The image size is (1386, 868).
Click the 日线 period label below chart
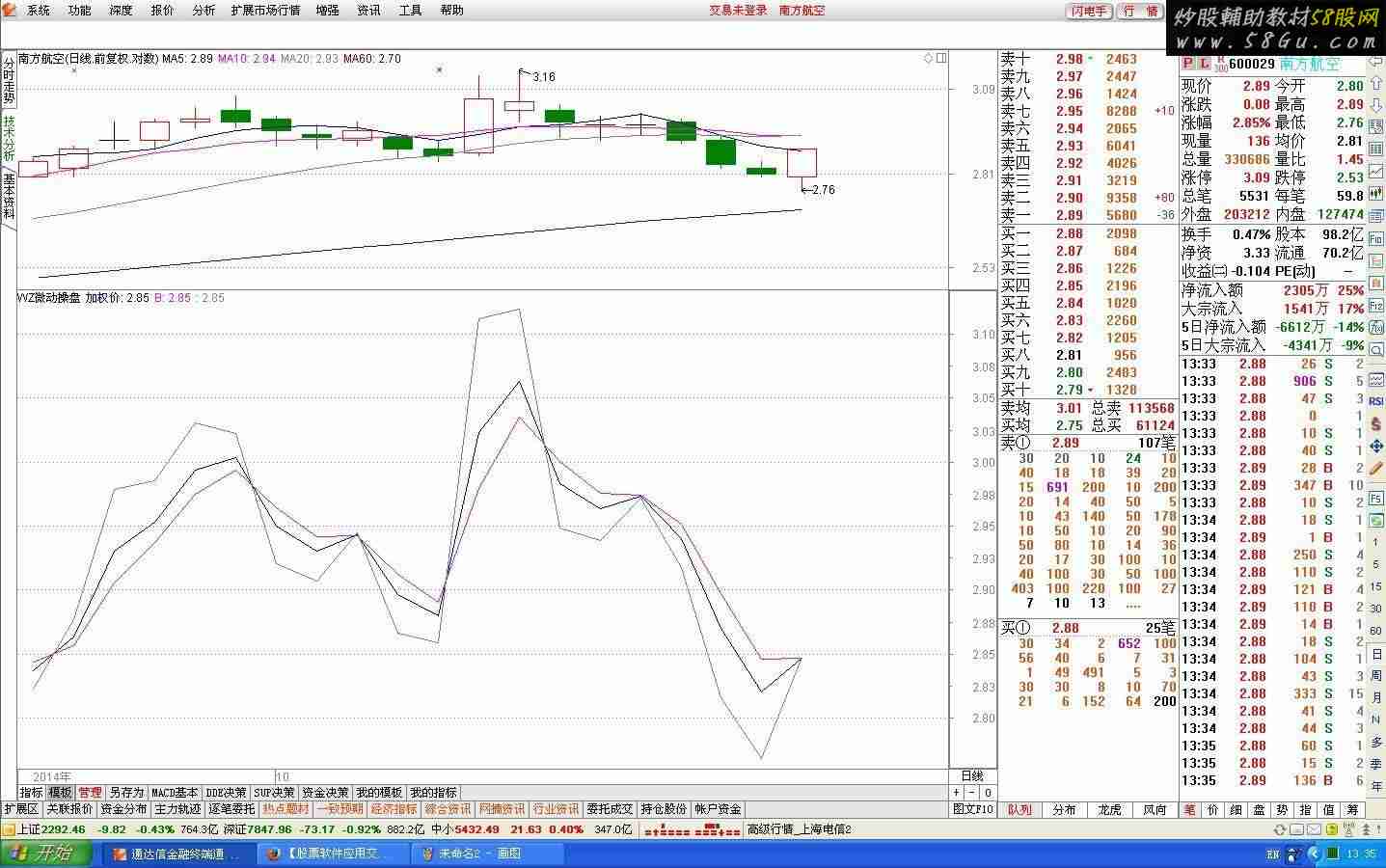972,776
